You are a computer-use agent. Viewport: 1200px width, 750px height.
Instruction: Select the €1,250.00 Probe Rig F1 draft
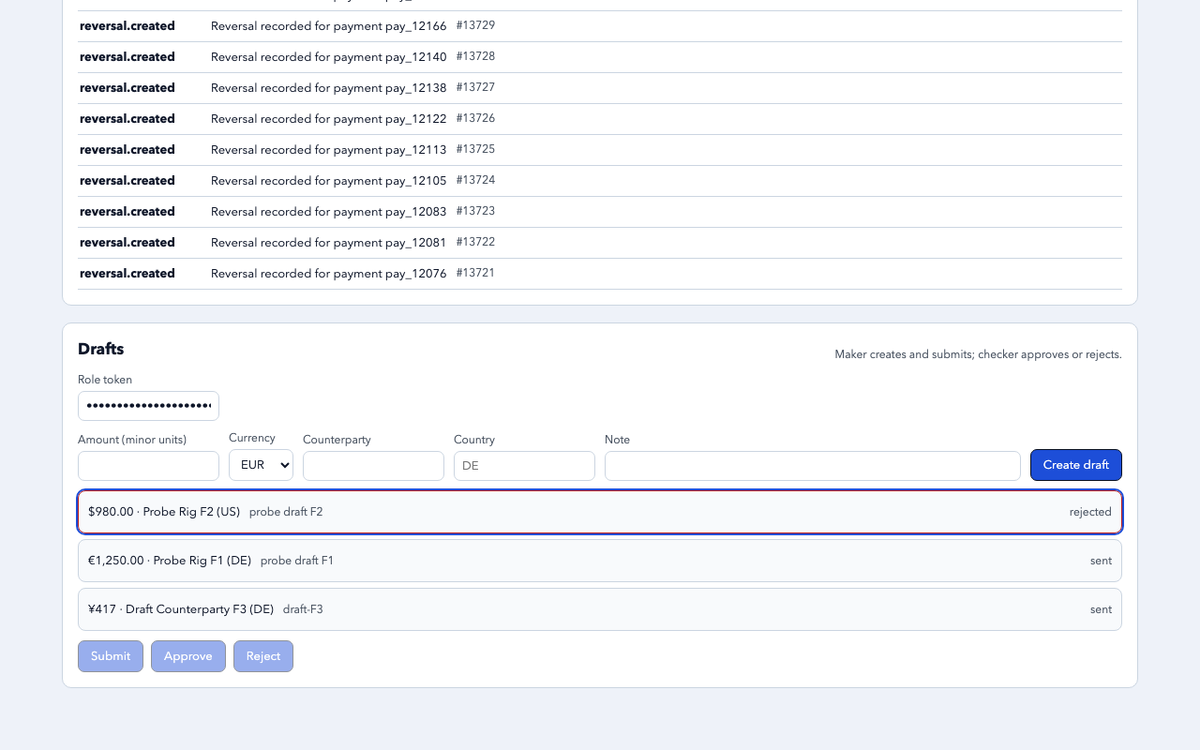tap(600, 561)
